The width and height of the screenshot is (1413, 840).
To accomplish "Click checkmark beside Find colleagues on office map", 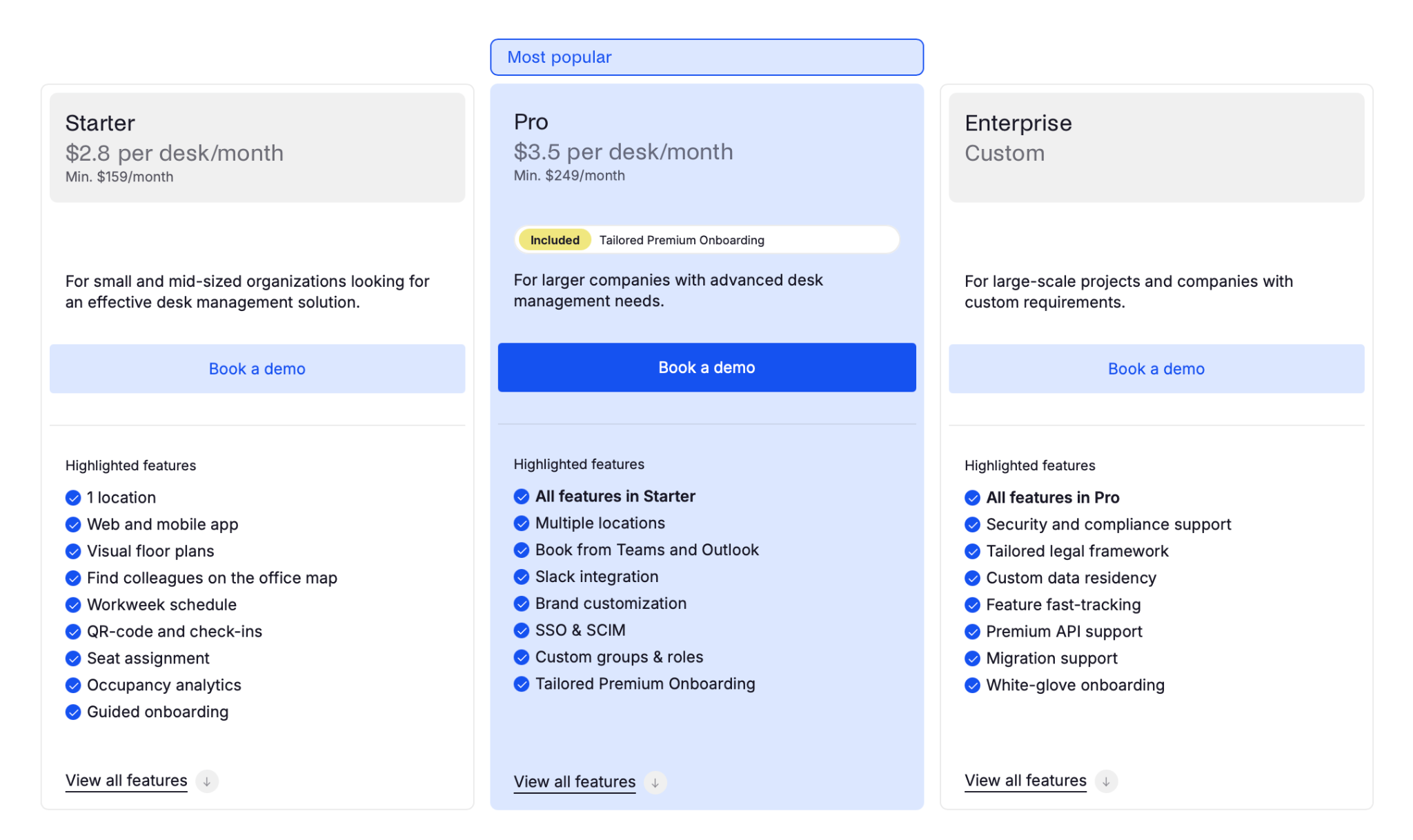I will tap(73, 579).
